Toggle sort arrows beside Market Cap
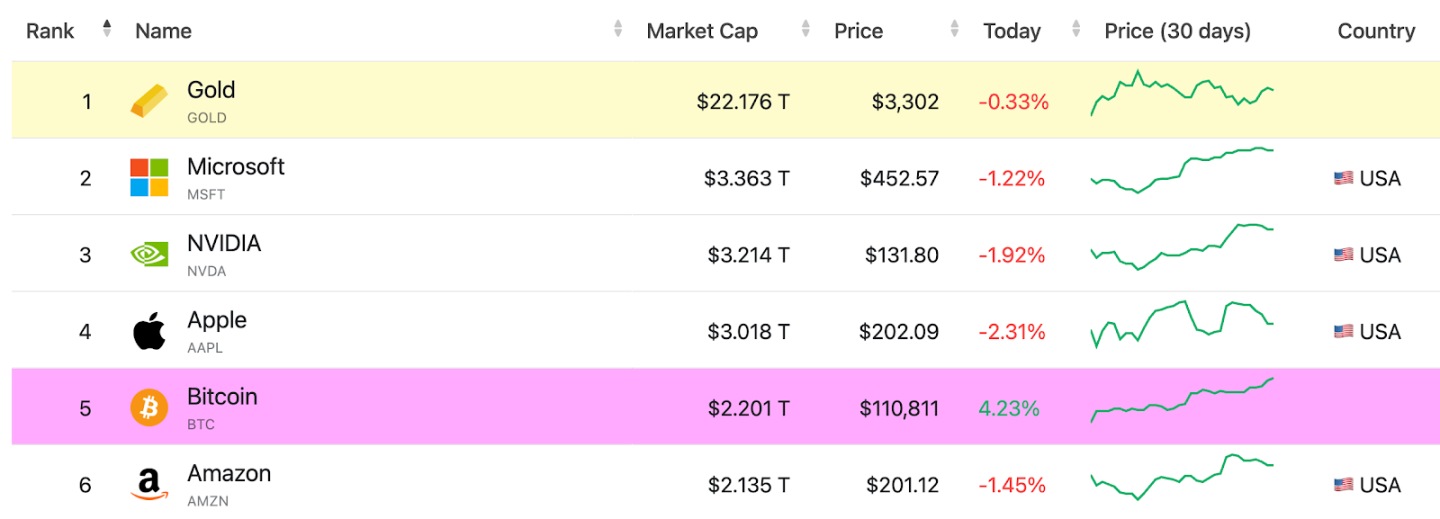Screen dimensions: 1440x519 [x=806, y=30]
